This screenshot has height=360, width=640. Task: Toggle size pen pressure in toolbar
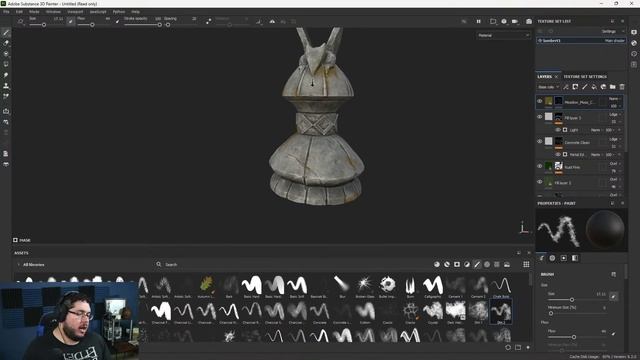pos(71,21)
